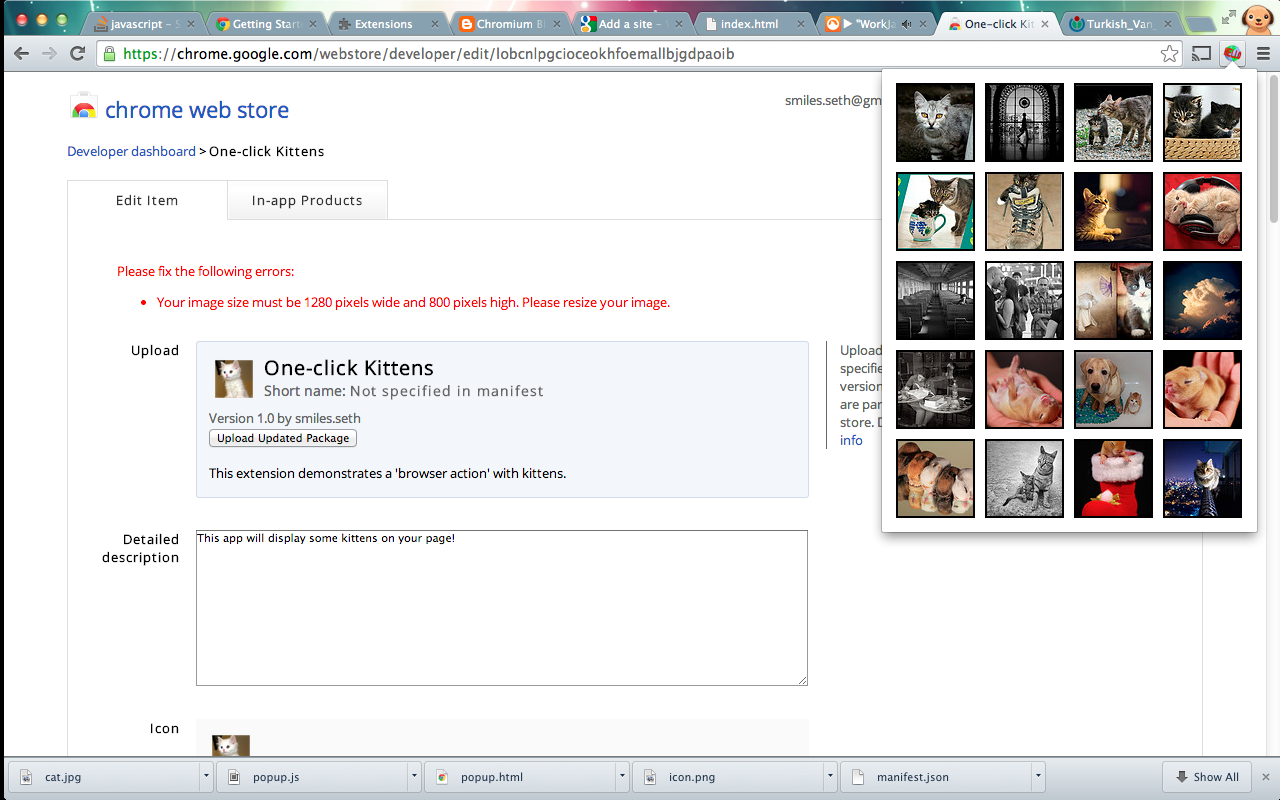1280x800 pixels.
Task: Open the dropdown on the popup.html download
Action: click(x=622, y=777)
